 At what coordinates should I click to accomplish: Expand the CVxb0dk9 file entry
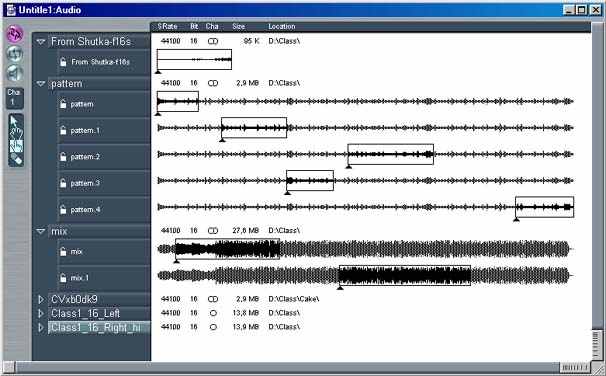click(x=41, y=299)
